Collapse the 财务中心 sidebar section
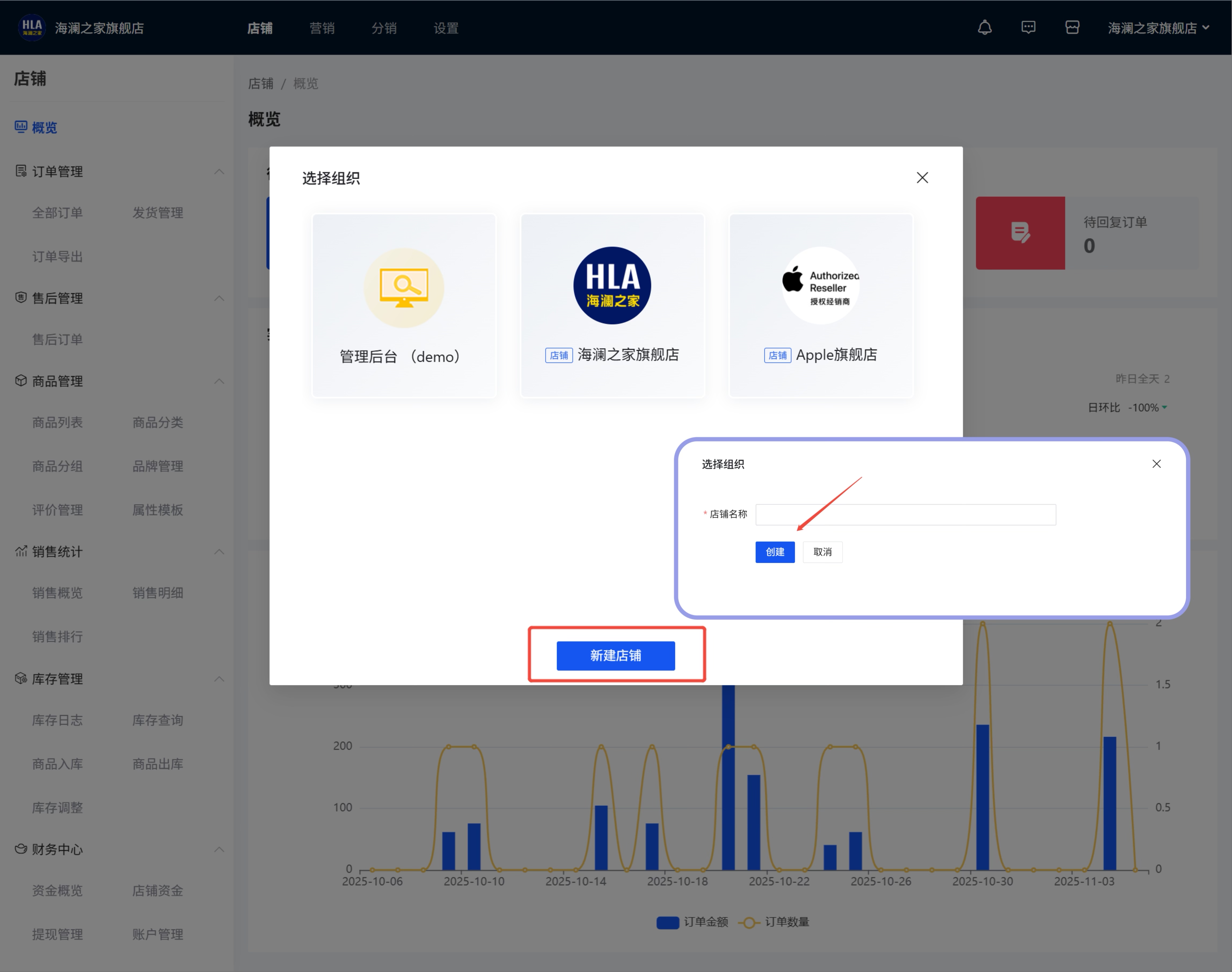The height and width of the screenshot is (972, 1232). click(x=219, y=849)
